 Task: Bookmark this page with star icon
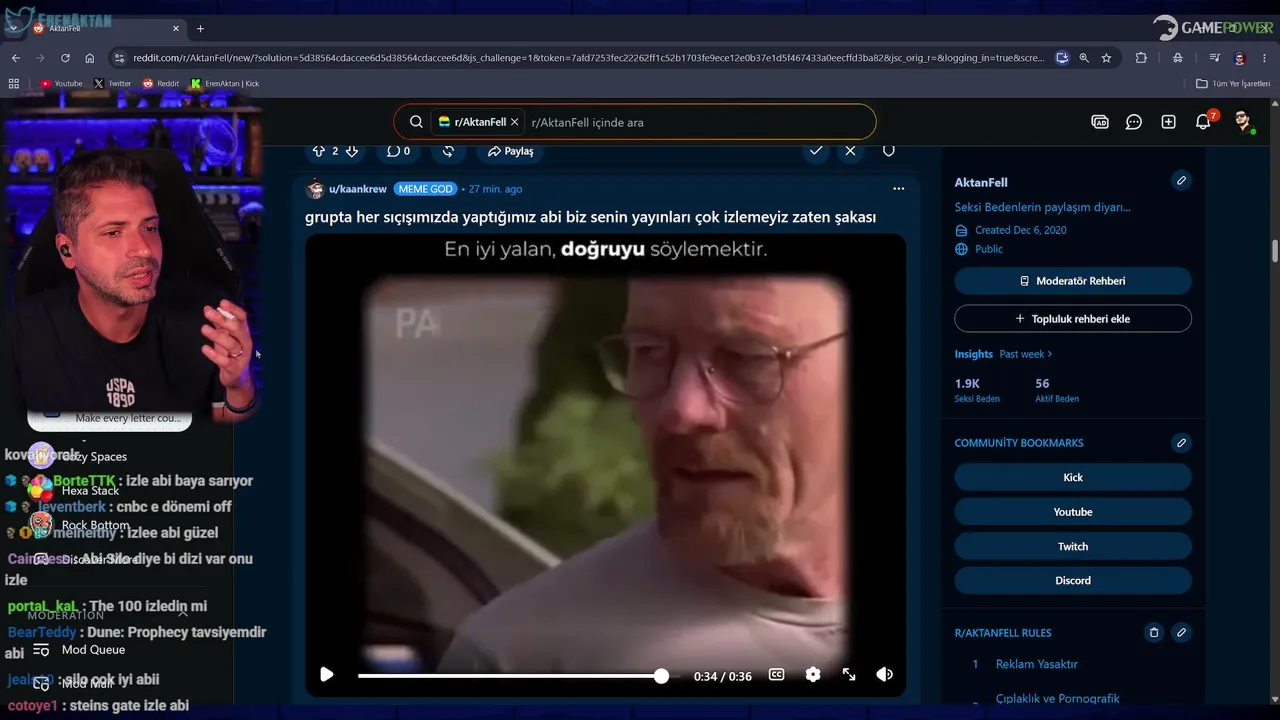pos(1106,58)
